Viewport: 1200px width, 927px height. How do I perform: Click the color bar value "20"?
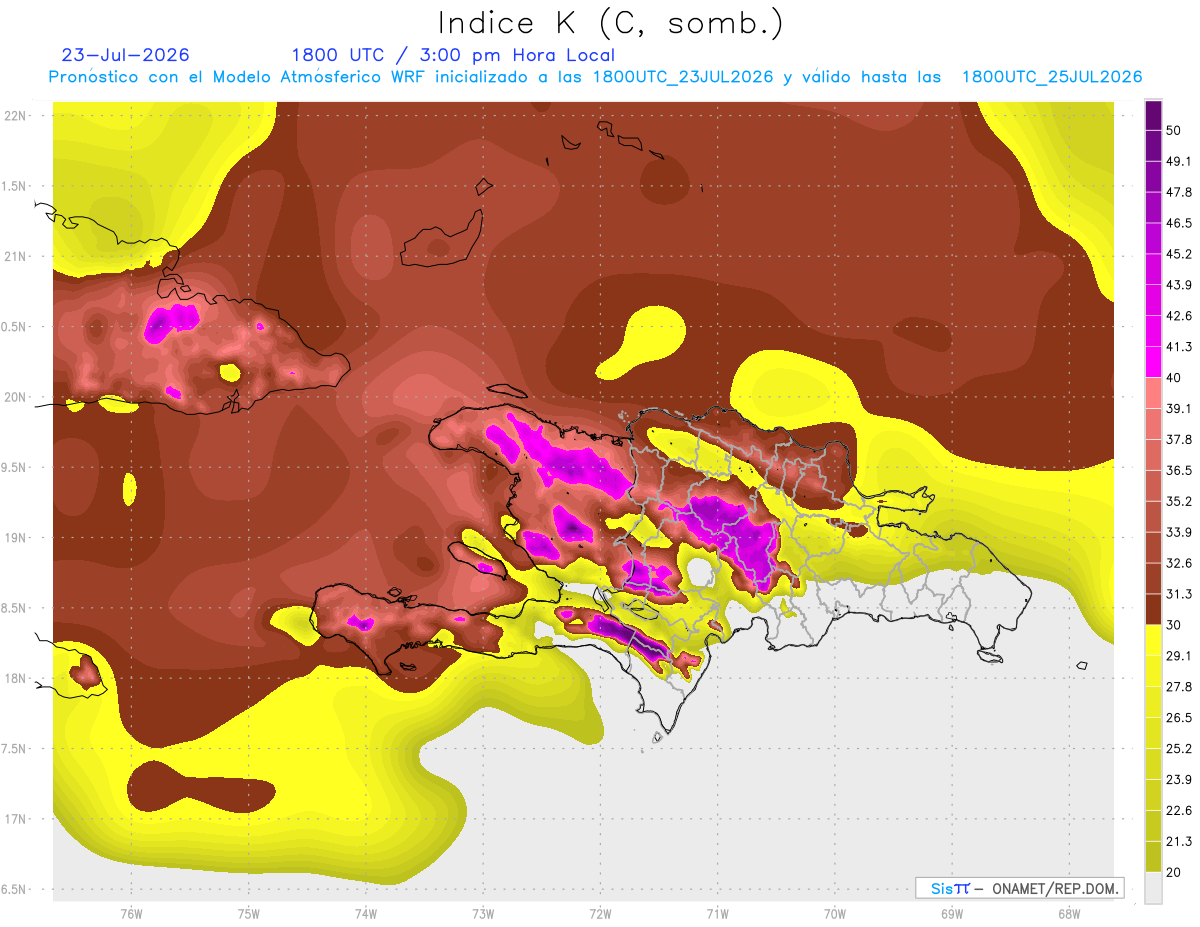click(x=1175, y=872)
